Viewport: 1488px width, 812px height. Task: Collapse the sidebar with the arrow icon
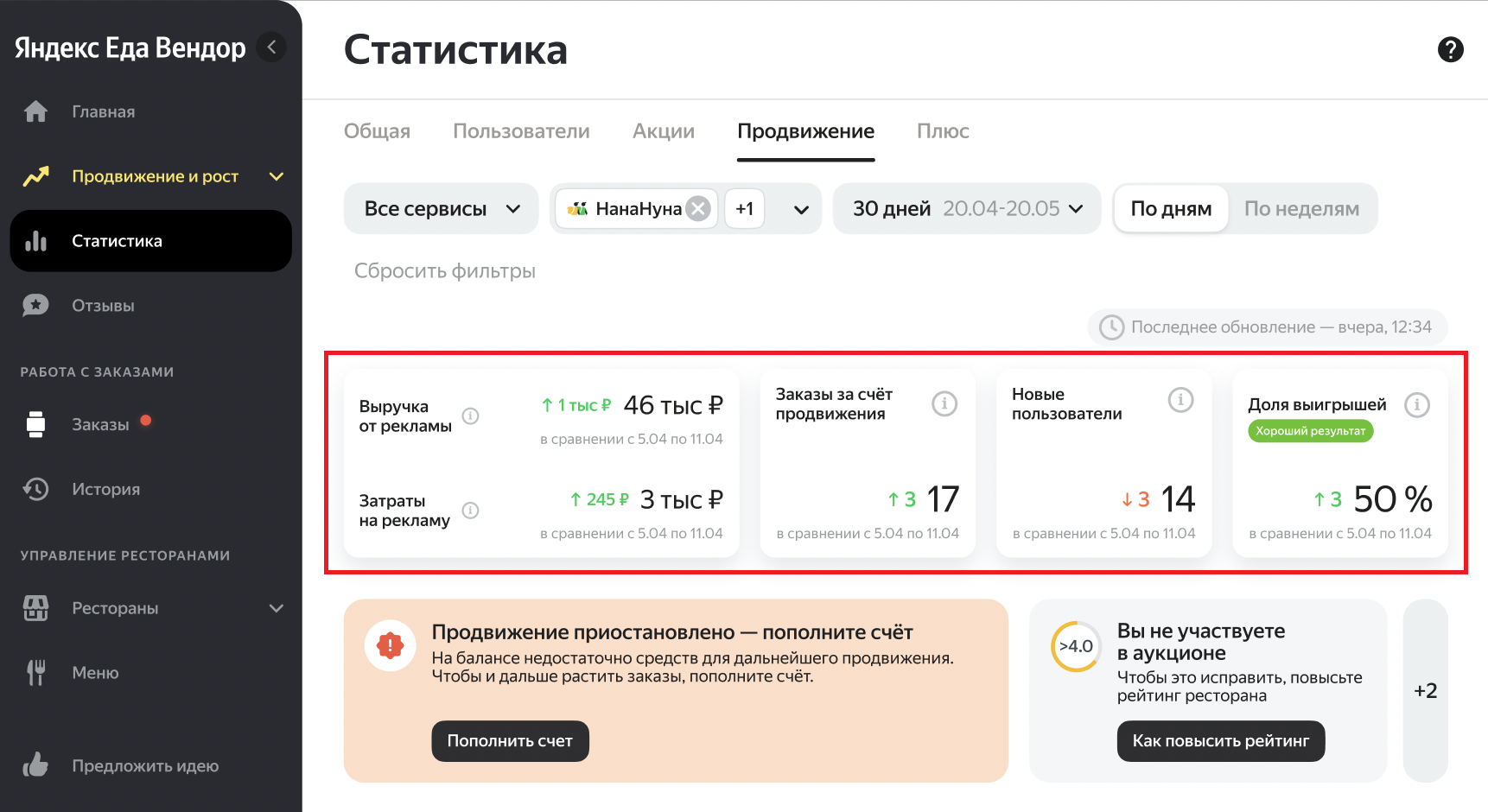[271, 48]
